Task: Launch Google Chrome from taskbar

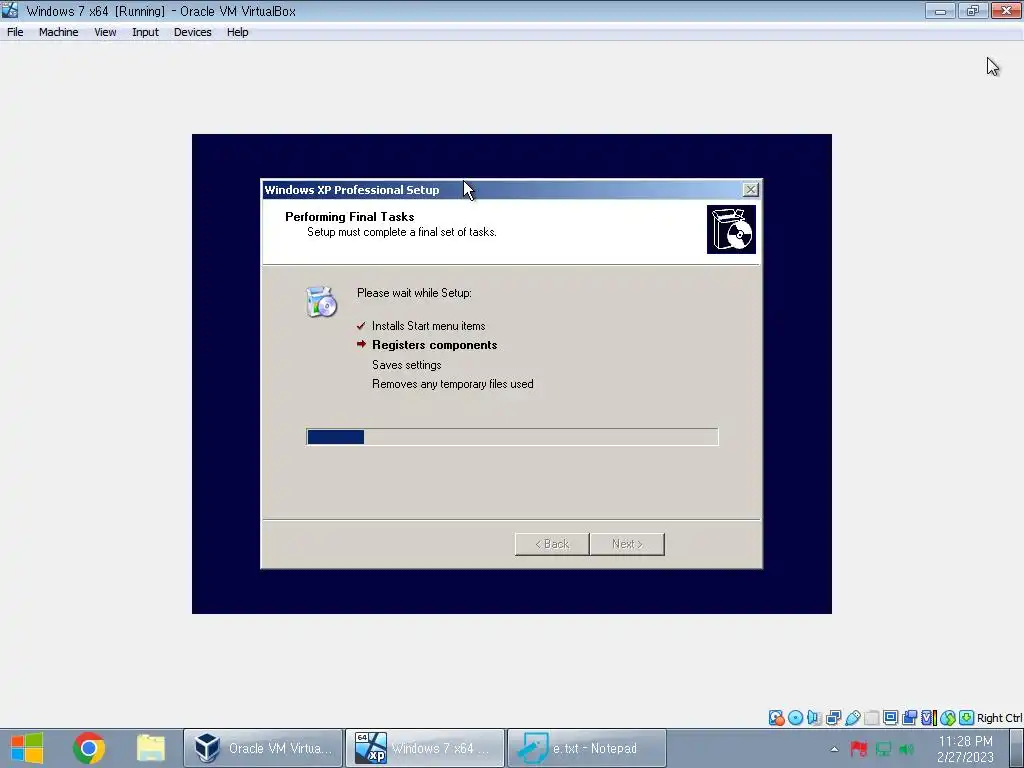Action: [89, 748]
